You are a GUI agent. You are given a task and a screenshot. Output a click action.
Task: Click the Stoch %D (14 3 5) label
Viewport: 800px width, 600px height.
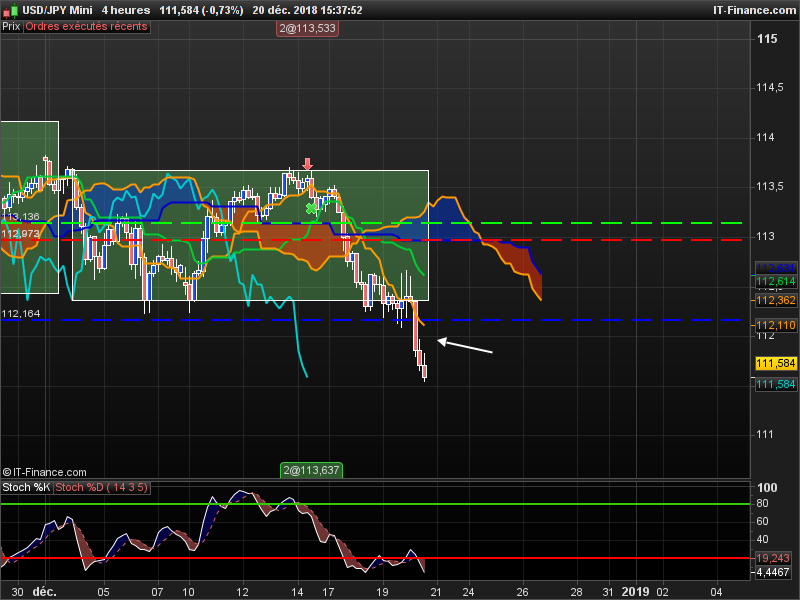101,487
